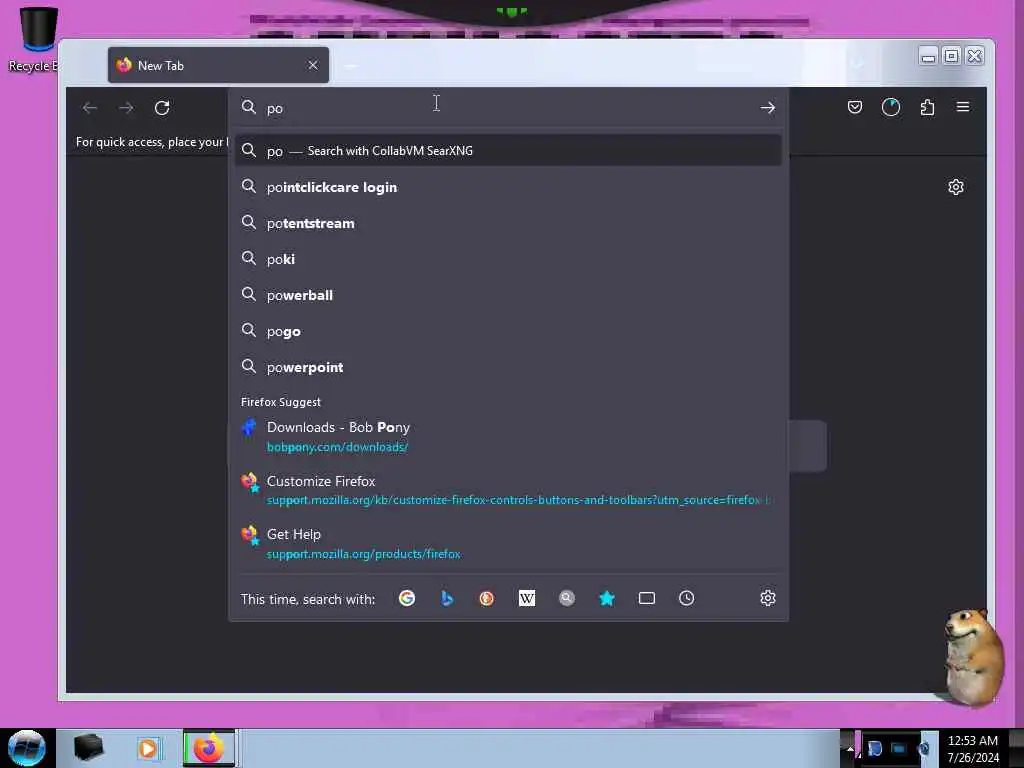The image size is (1024, 768).
Task: Open the Save to Pocket icon
Action: 855,107
